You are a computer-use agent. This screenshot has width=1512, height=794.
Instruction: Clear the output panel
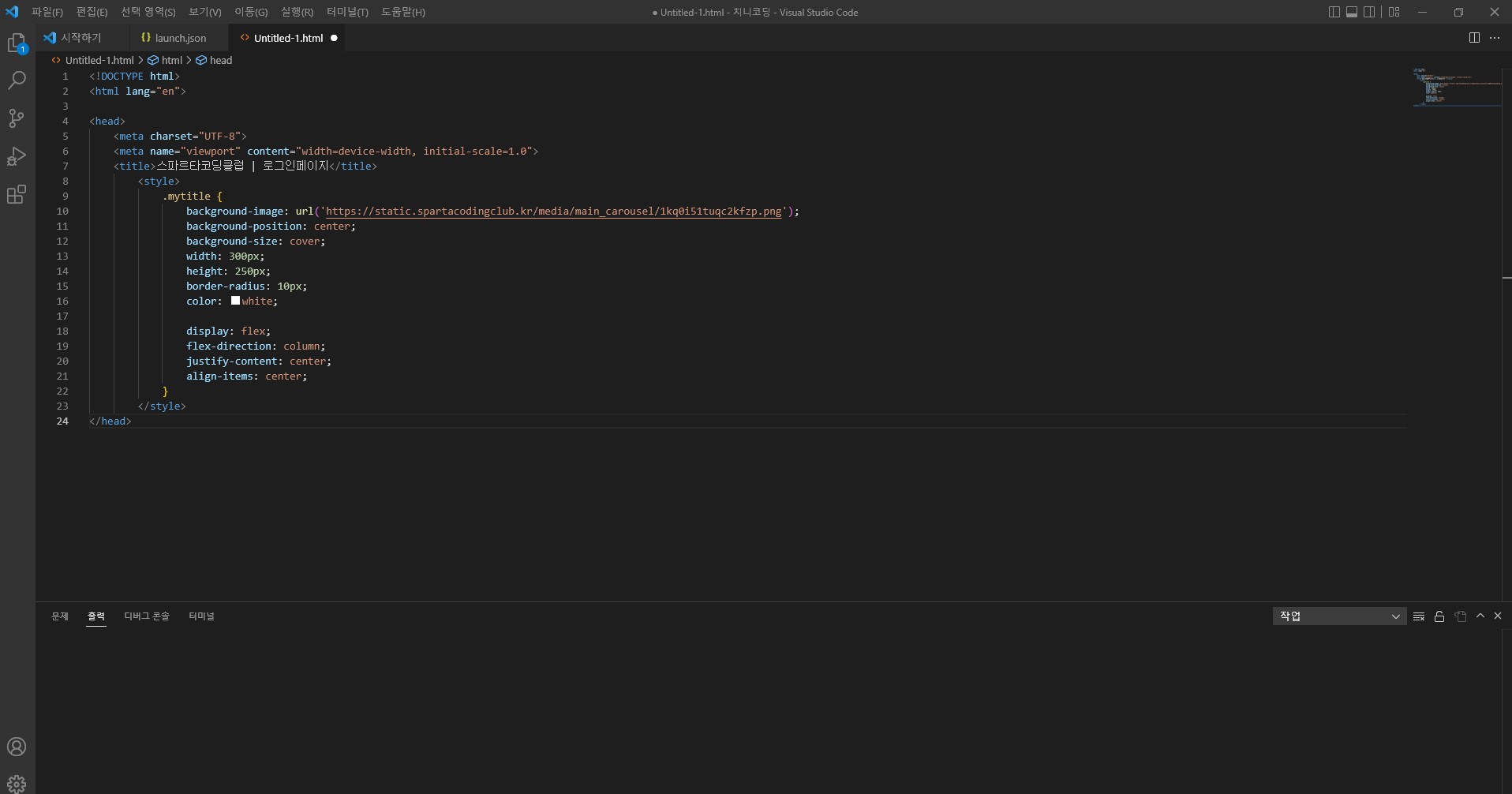click(x=1419, y=616)
